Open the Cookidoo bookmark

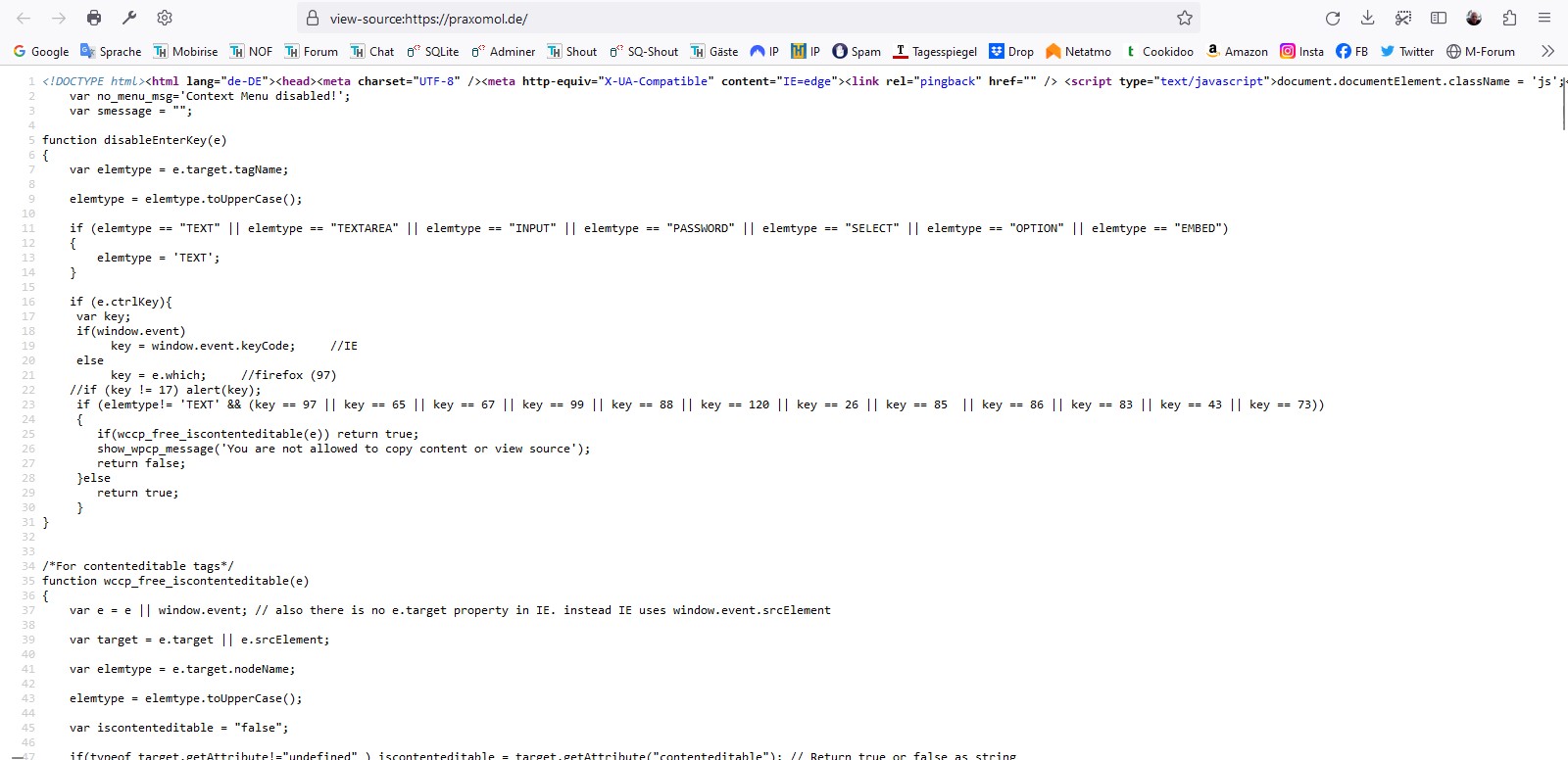coord(1158,51)
